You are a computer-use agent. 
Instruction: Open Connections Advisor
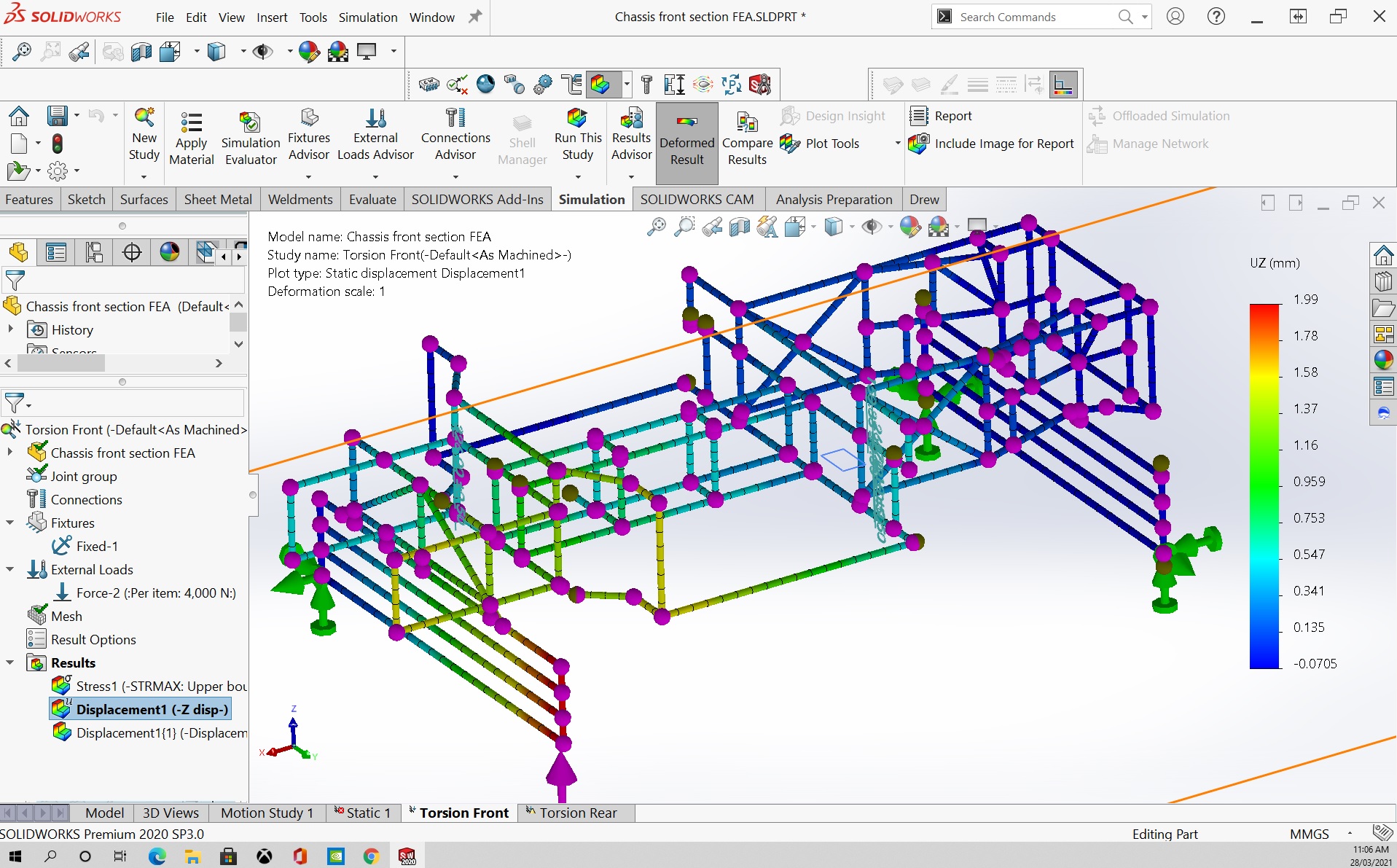[x=455, y=136]
